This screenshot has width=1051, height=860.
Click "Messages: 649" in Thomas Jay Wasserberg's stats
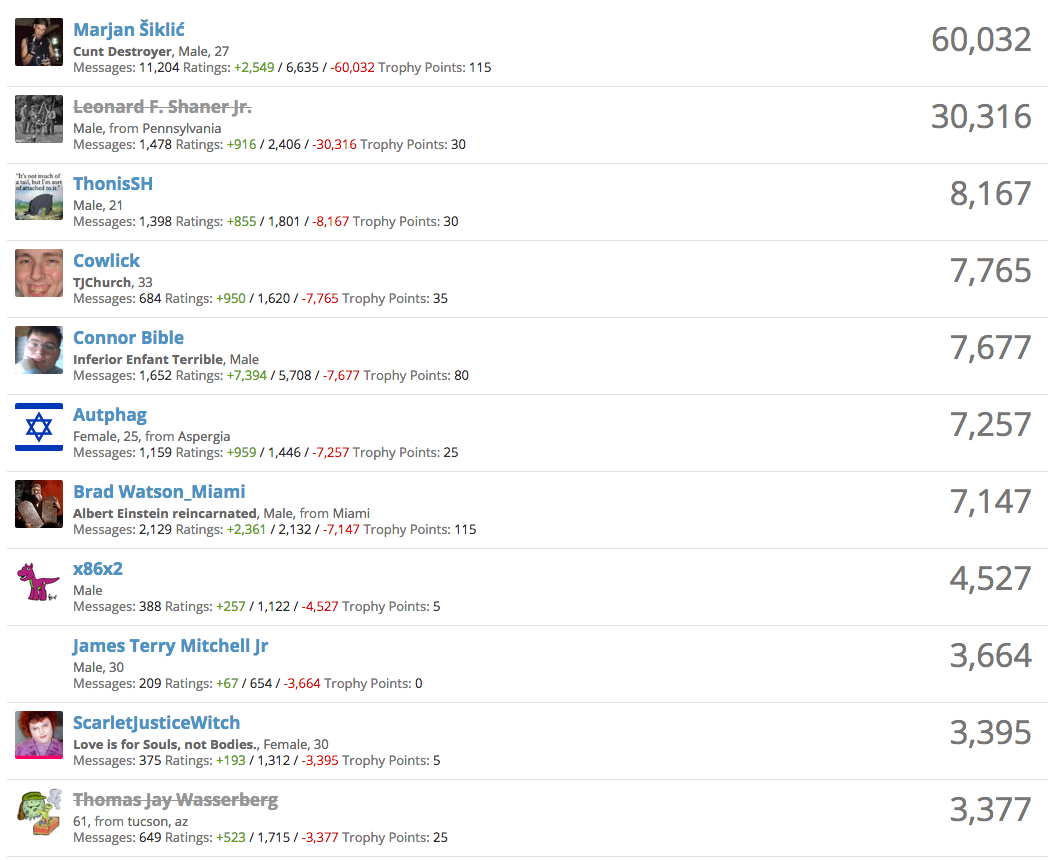tap(117, 838)
